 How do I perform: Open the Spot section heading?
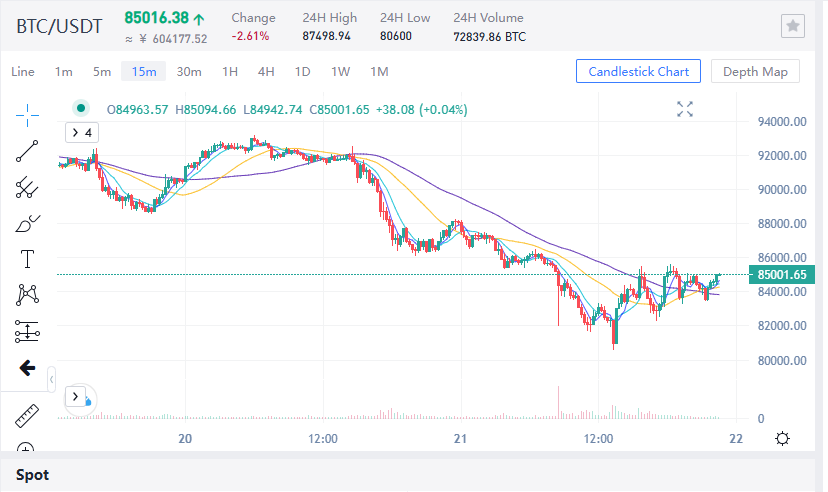coord(32,475)
